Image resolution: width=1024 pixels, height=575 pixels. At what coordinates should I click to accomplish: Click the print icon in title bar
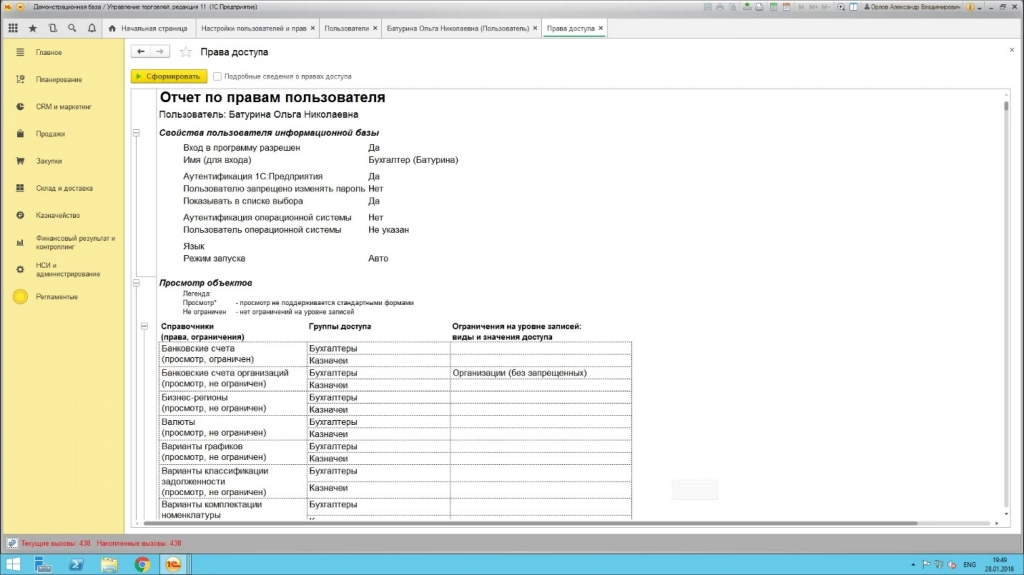click(x=720, y=7)
